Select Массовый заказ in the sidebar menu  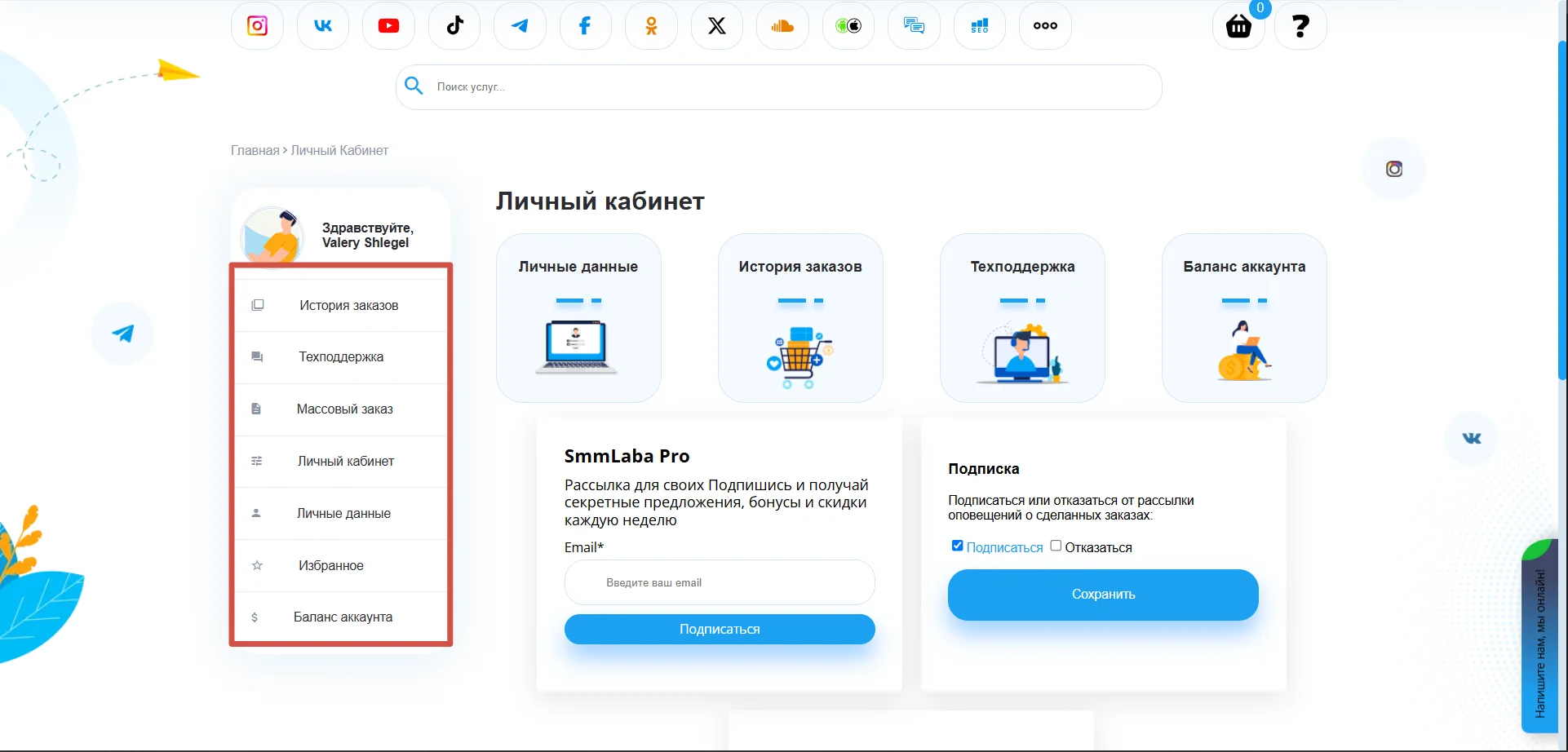click(x=341, y=409)
